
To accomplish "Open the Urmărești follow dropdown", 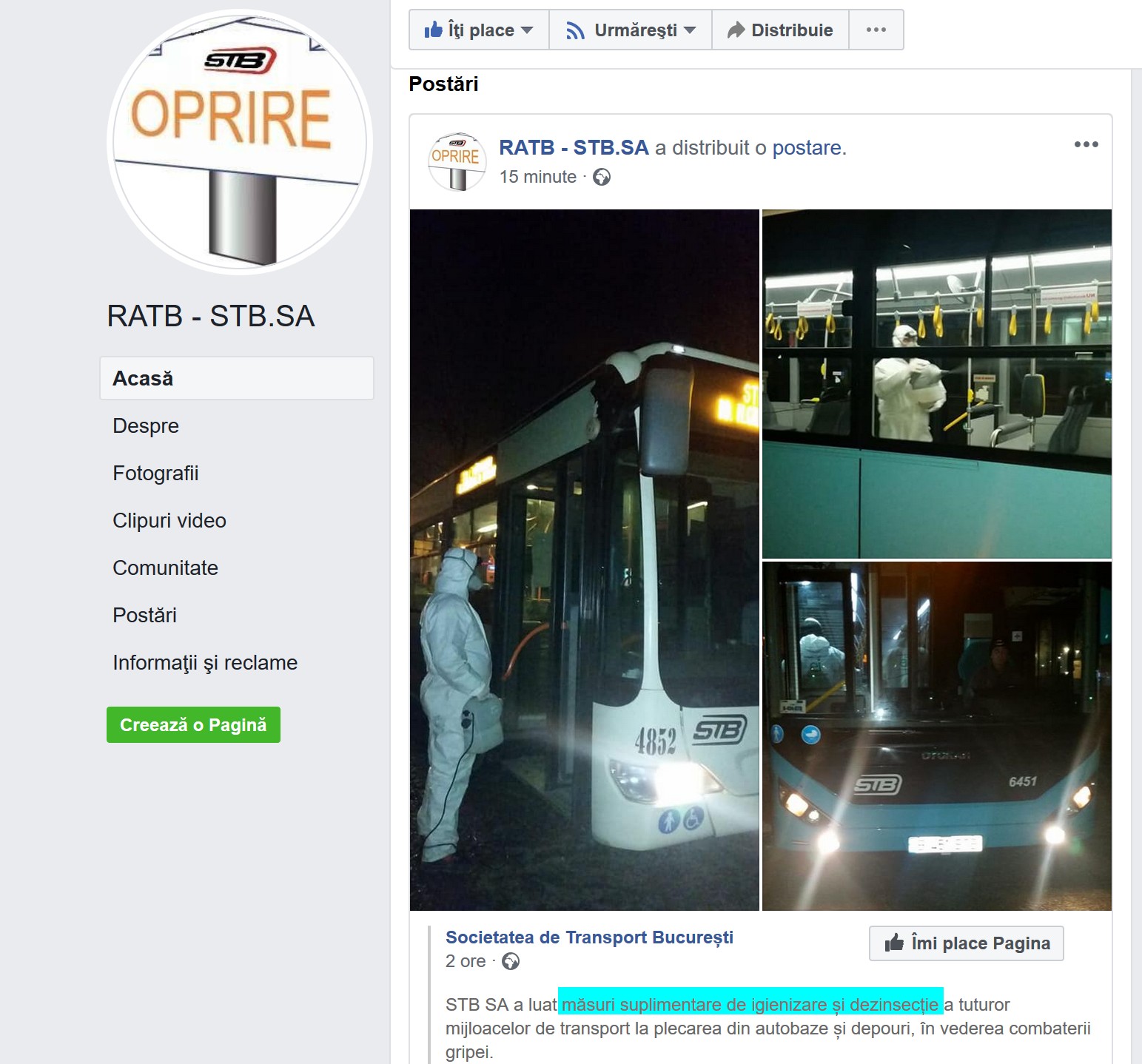I will coord(631,30).
